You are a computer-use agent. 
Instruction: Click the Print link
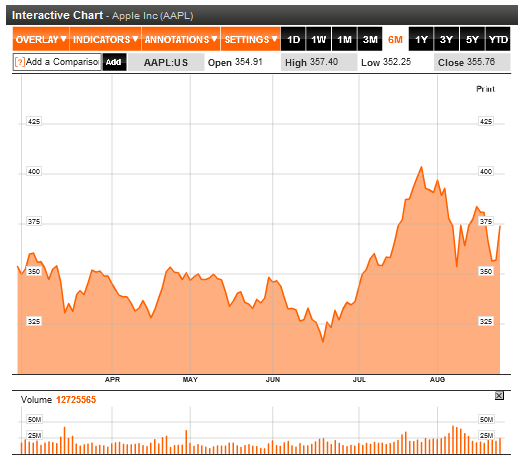tap(485, 89)
